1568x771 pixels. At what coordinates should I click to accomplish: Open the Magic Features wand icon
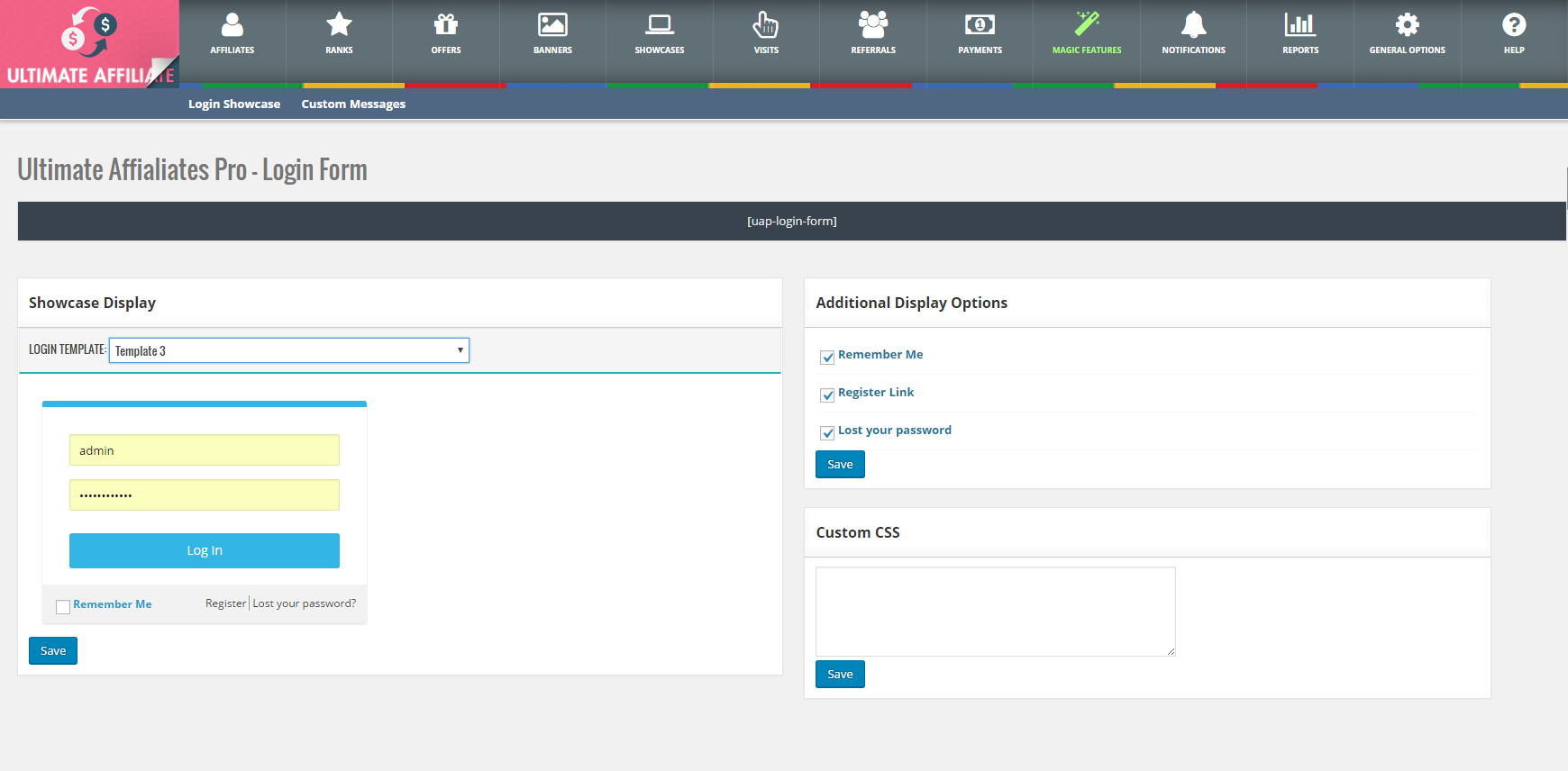click(x=1087, y=24)
